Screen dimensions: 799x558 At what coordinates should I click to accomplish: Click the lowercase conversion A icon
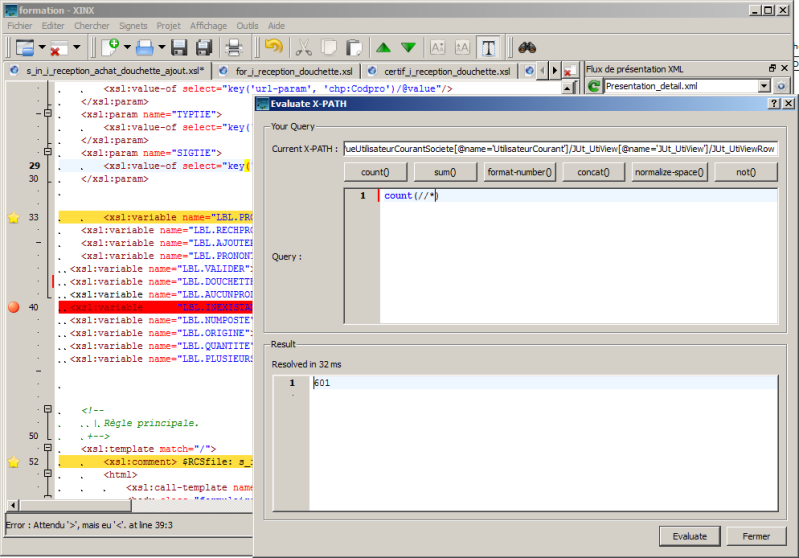pos(462,48)
